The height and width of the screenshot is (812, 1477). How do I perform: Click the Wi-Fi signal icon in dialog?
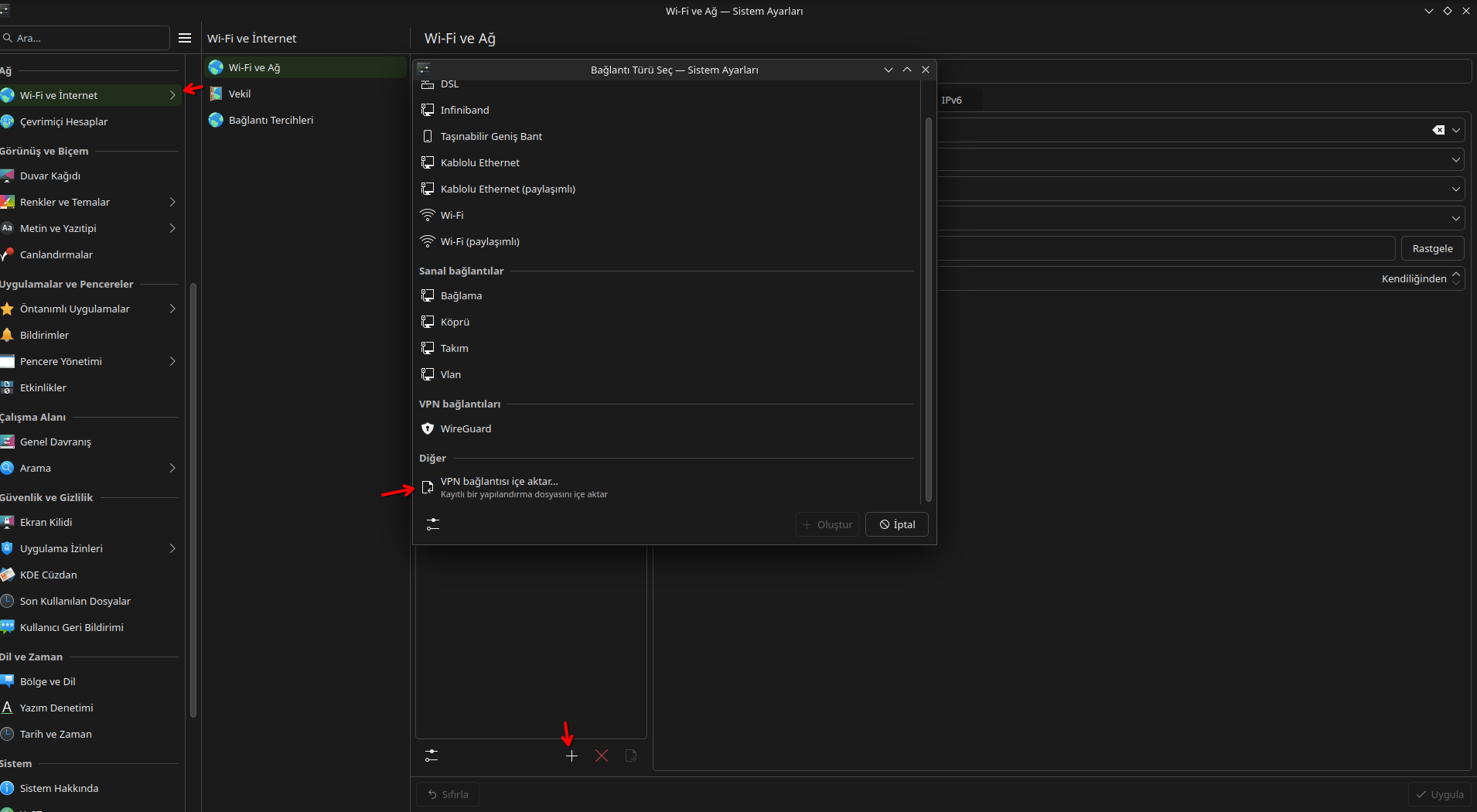(428, 215)
